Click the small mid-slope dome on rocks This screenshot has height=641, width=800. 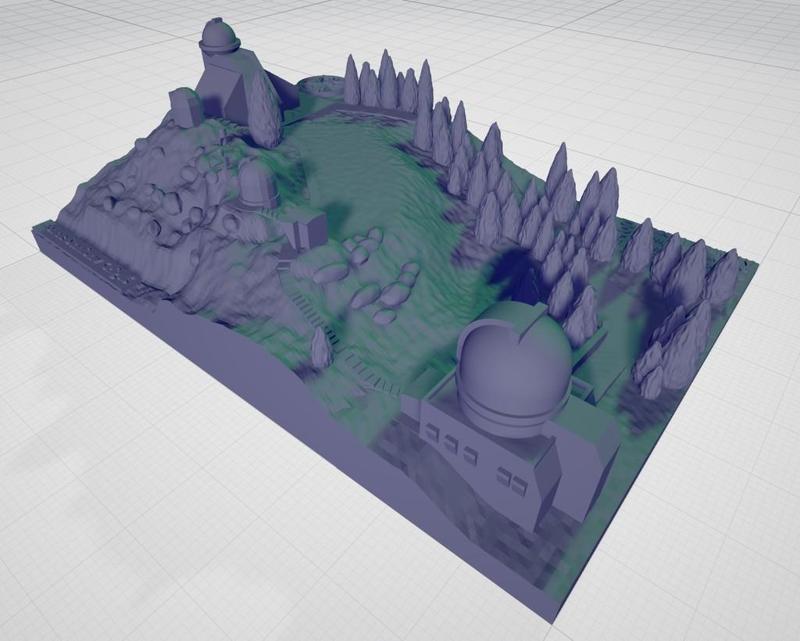coord(257,185)
